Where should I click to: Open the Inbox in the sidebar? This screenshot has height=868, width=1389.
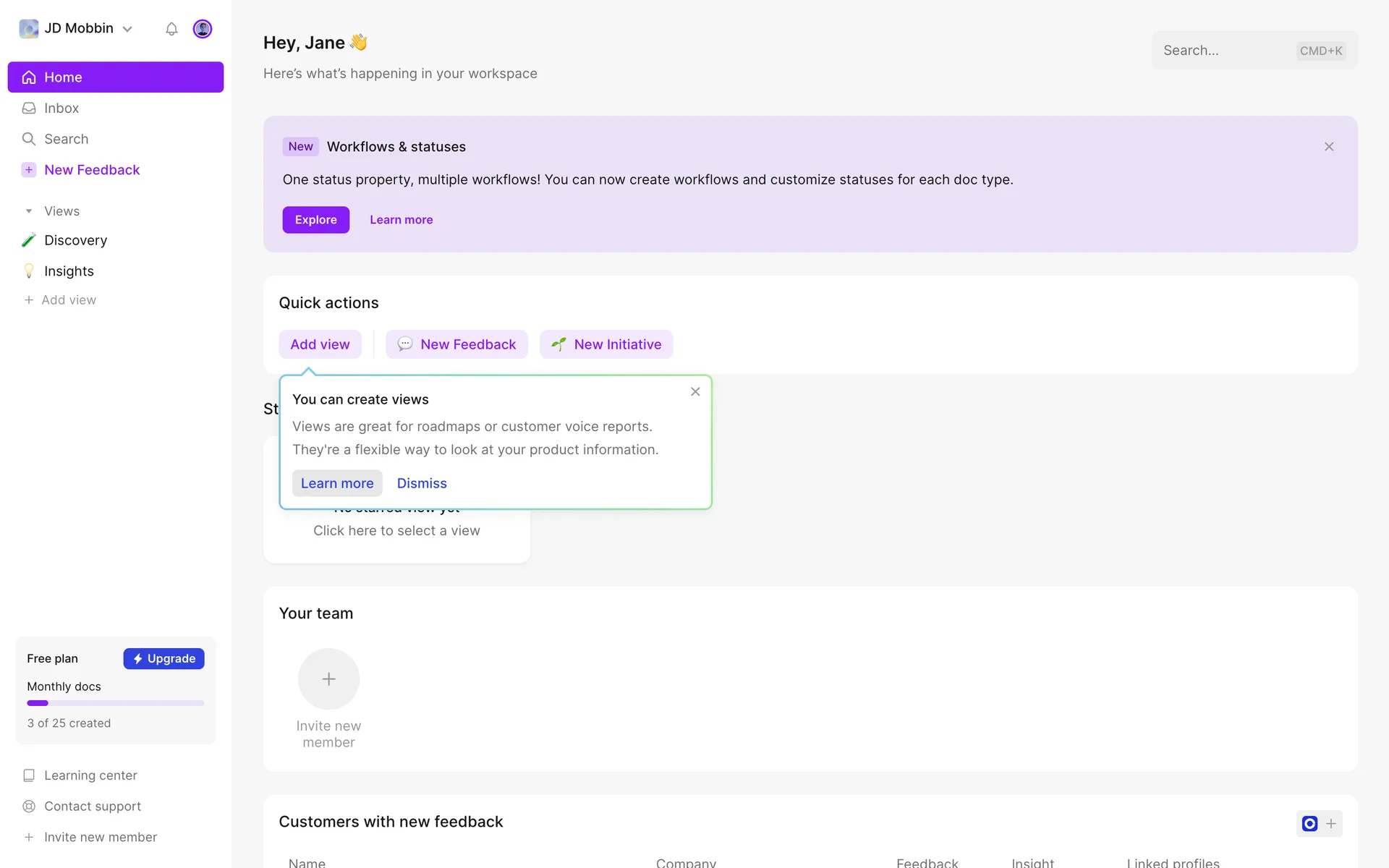point(61,108)
